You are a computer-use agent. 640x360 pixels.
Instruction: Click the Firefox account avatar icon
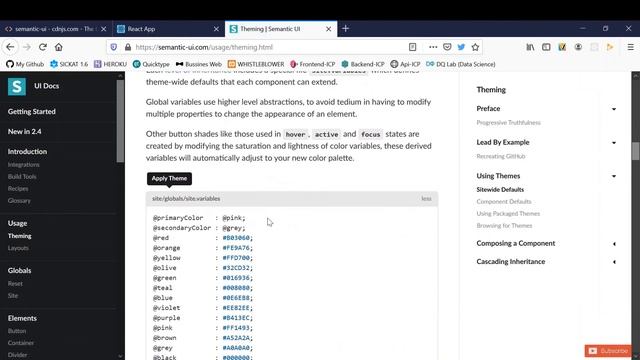click(578, 47)
